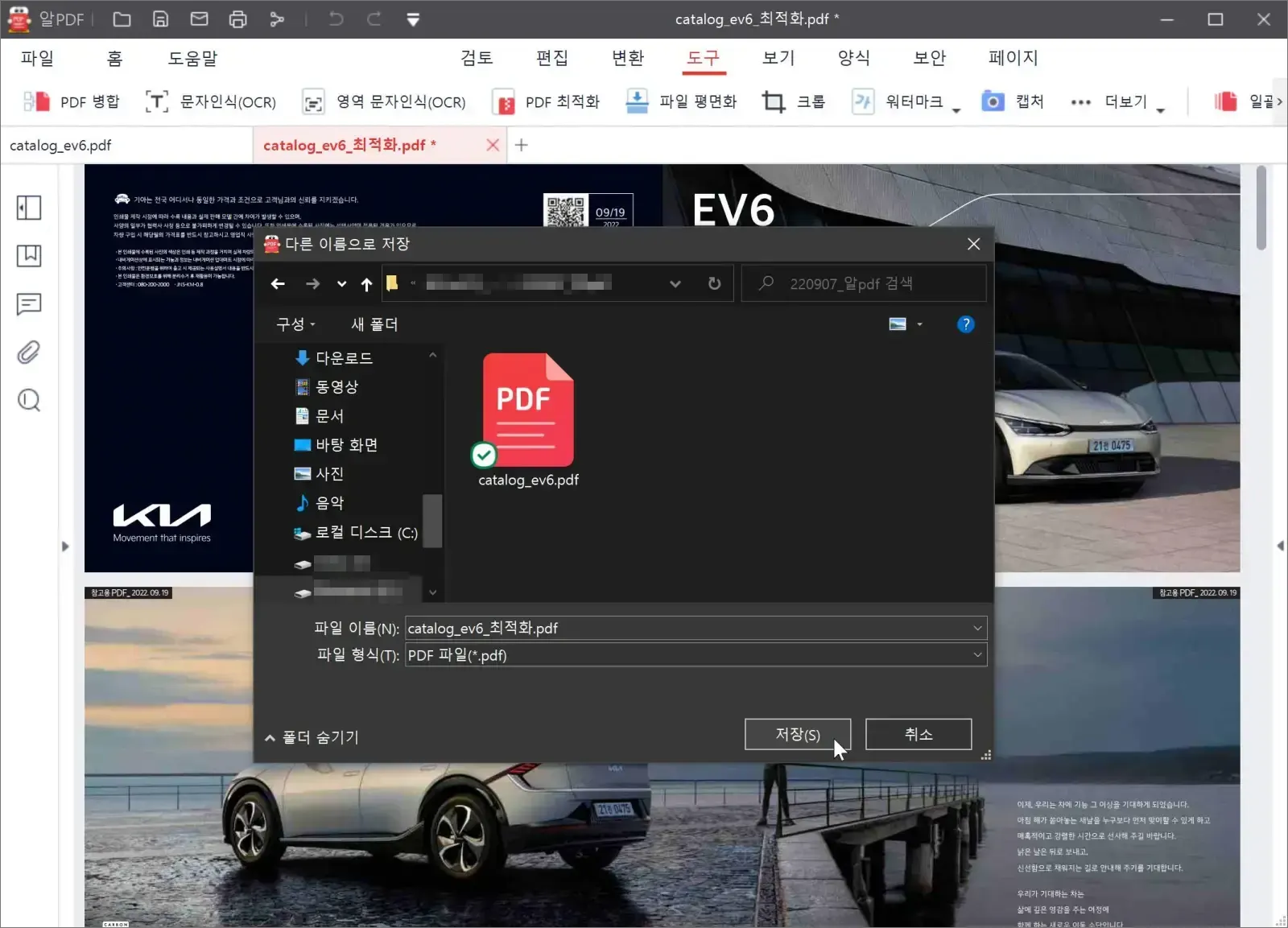1288x928 pixels.
Task: Open search sidebar panel
Action: coord(29,400)
